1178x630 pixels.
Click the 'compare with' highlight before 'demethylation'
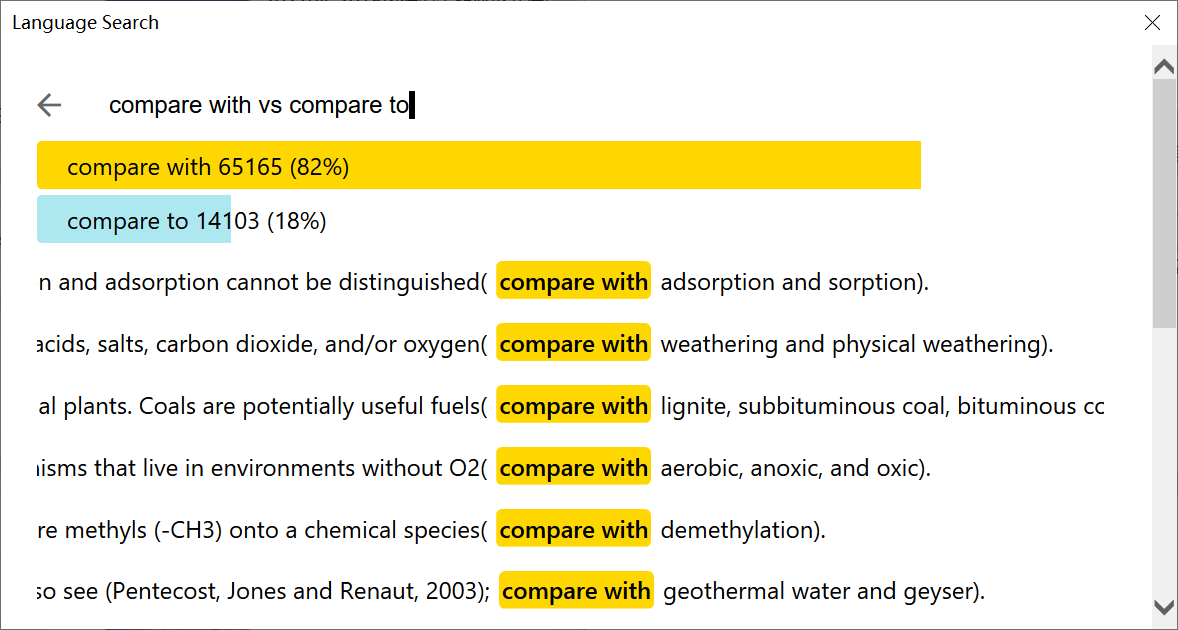point(573,530)
